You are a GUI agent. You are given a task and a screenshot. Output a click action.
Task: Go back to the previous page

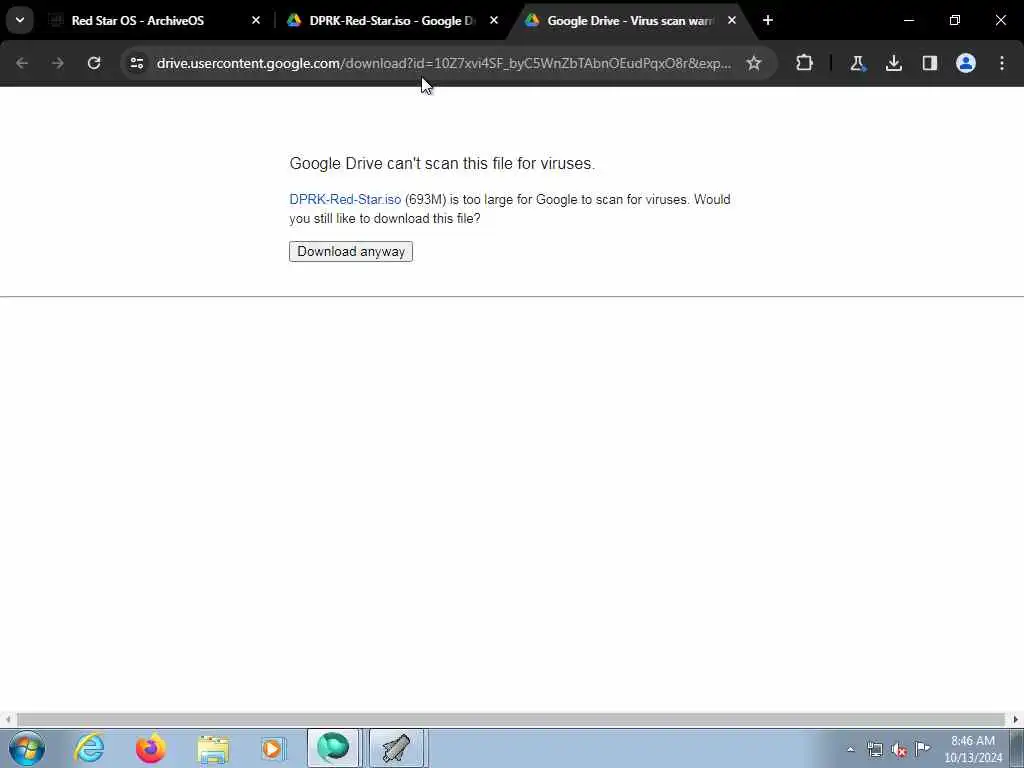(x=22, y=63)
